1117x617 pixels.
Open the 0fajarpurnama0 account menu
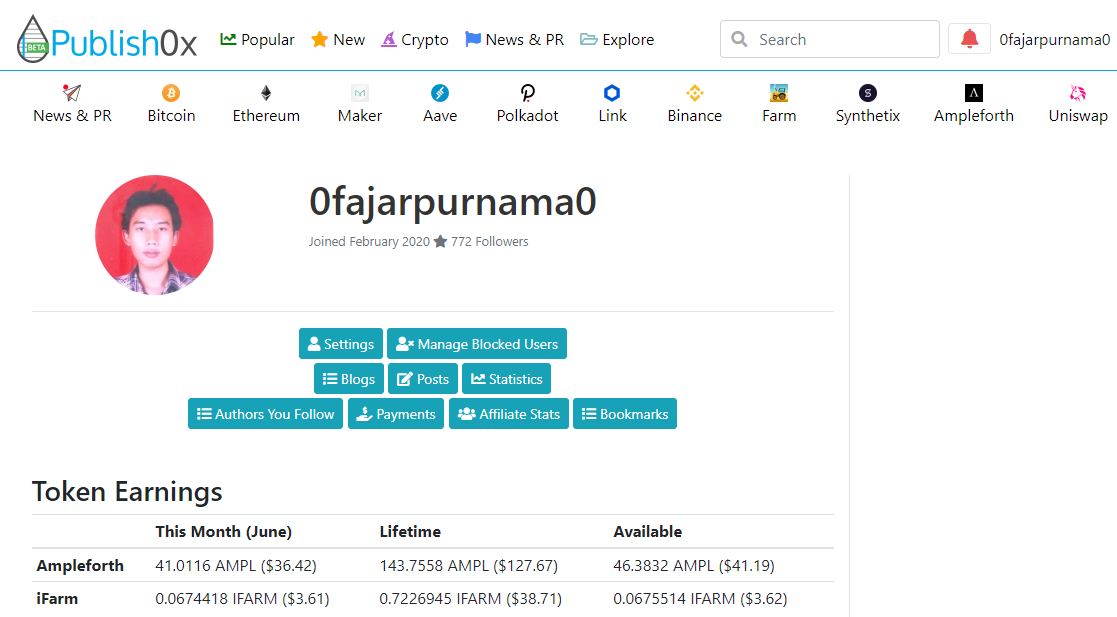(1054, 40)
